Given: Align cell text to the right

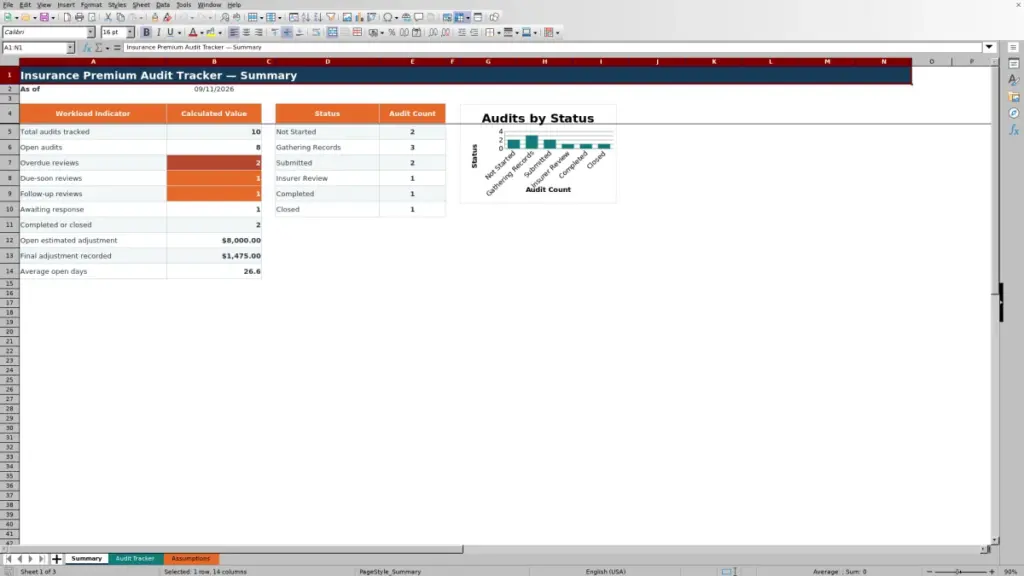Looking at the screenshot, I should [x=259, y=32].
